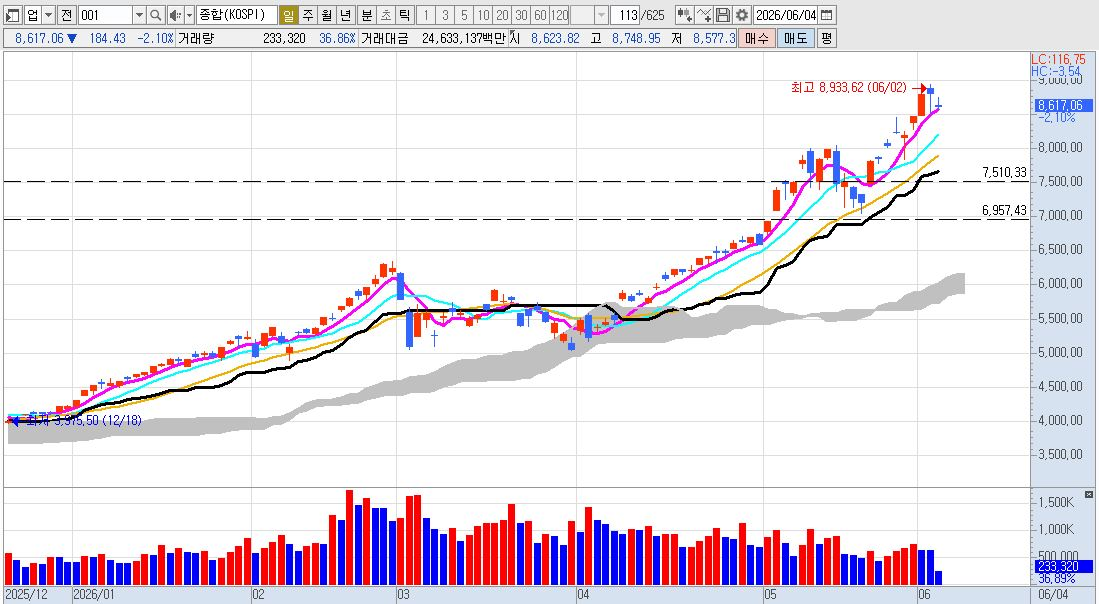
Task: Choose the 5 interval button
Action: pos(463,15)
